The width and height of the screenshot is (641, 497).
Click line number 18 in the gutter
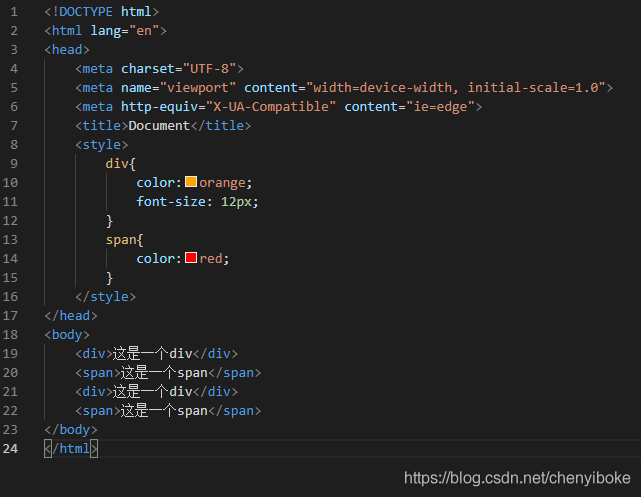pyautogui.click(x=10, y=335)
